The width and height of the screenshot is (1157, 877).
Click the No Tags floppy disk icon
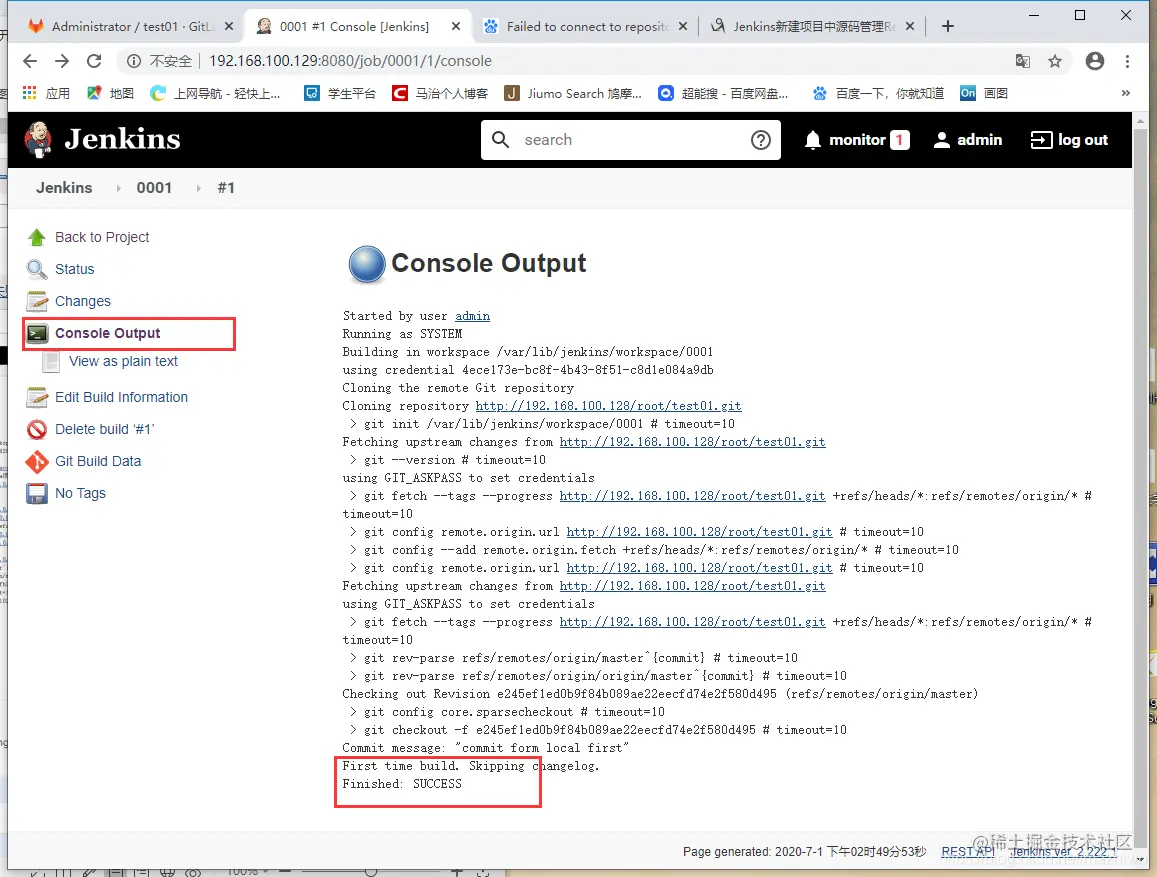(x=37, y=493)
